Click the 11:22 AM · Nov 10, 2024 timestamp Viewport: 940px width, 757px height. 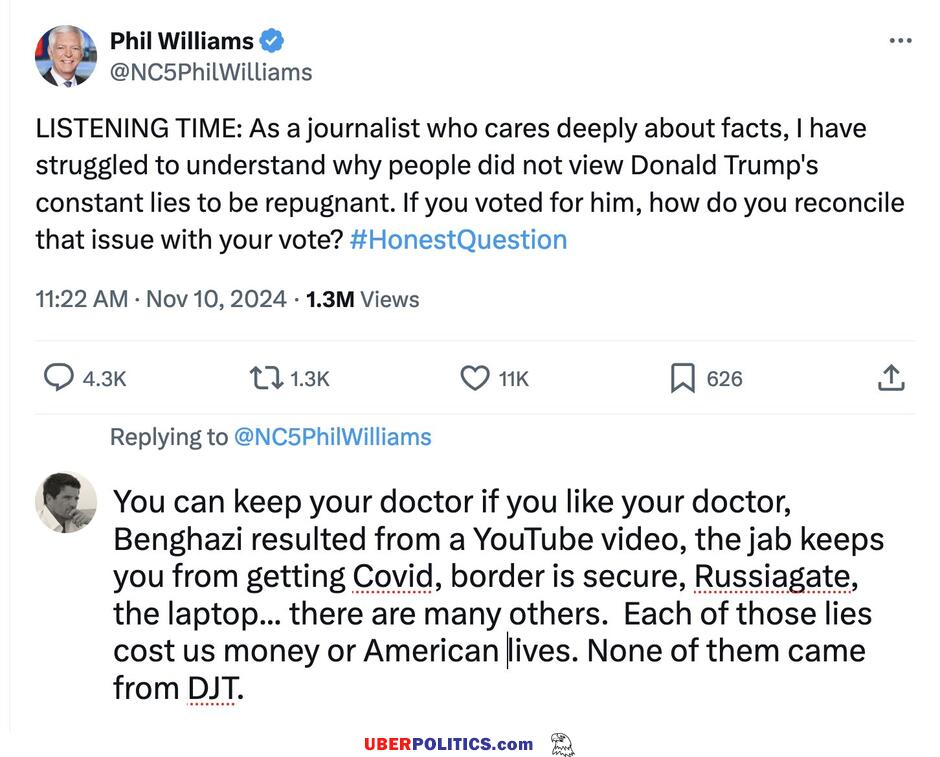[x=161, y=299]
